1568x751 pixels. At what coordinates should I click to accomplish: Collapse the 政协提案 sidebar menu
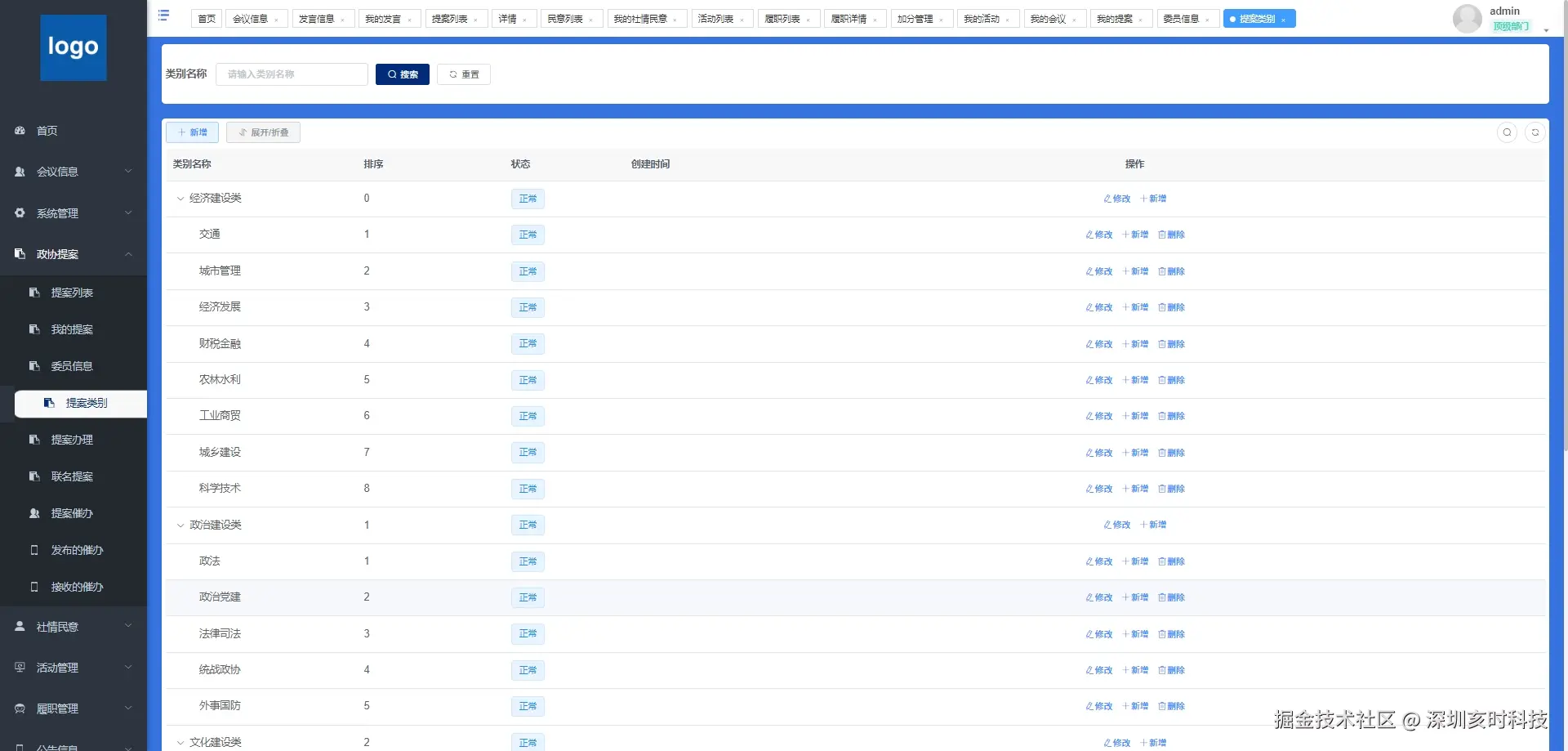[73, 254]
